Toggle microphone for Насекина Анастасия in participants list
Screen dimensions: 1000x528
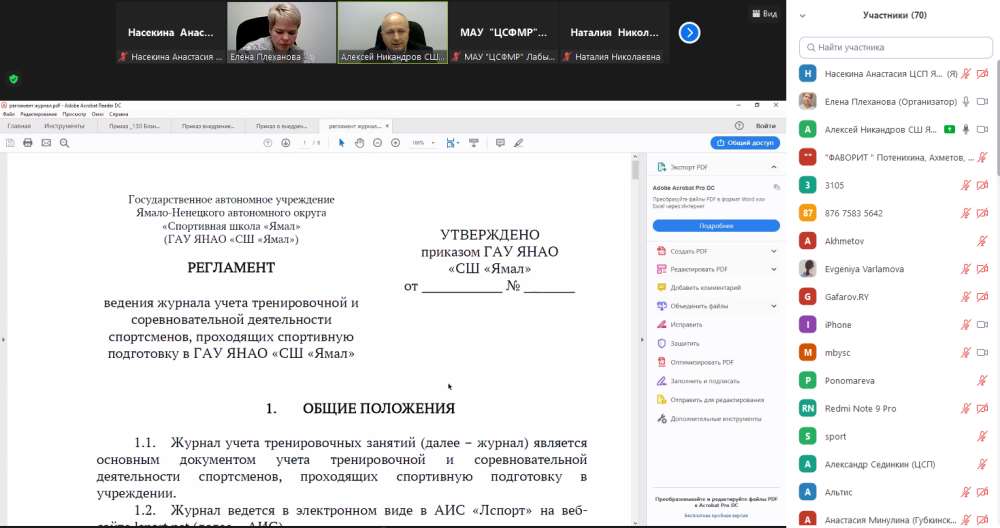pos(966,74)
